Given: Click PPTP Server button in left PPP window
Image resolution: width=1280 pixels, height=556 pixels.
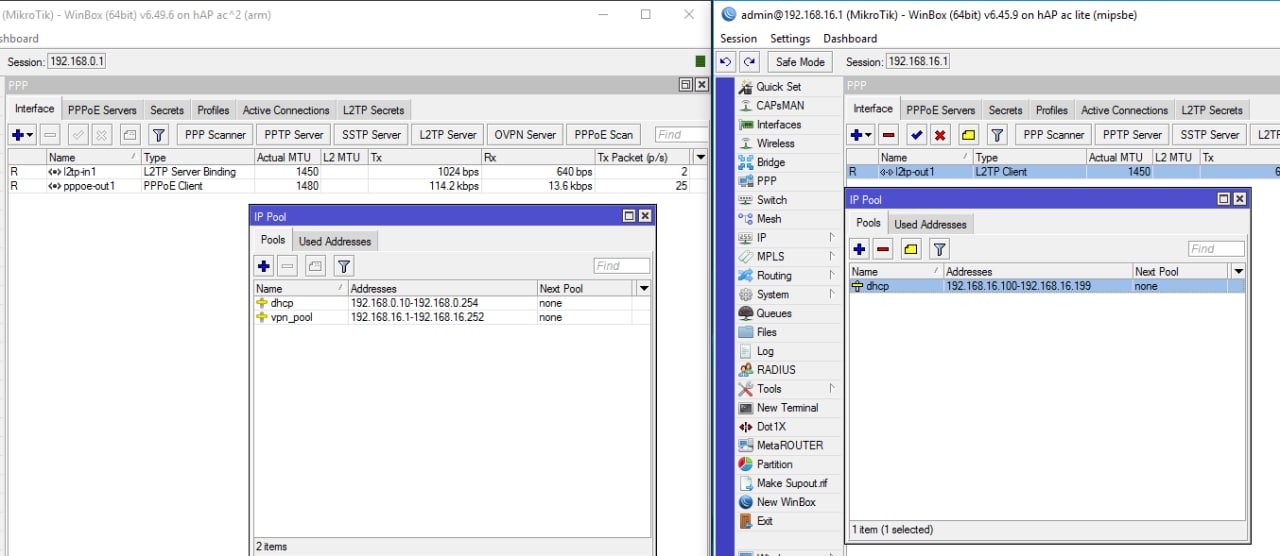Looking at the screenshot, I should click(x=294, y=135).
